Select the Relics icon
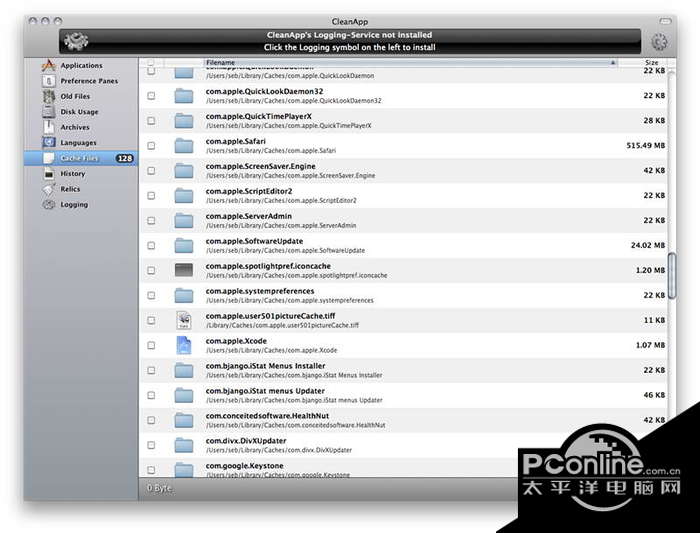The height and width of the screenshot is (533, 700). coord(48,189)
